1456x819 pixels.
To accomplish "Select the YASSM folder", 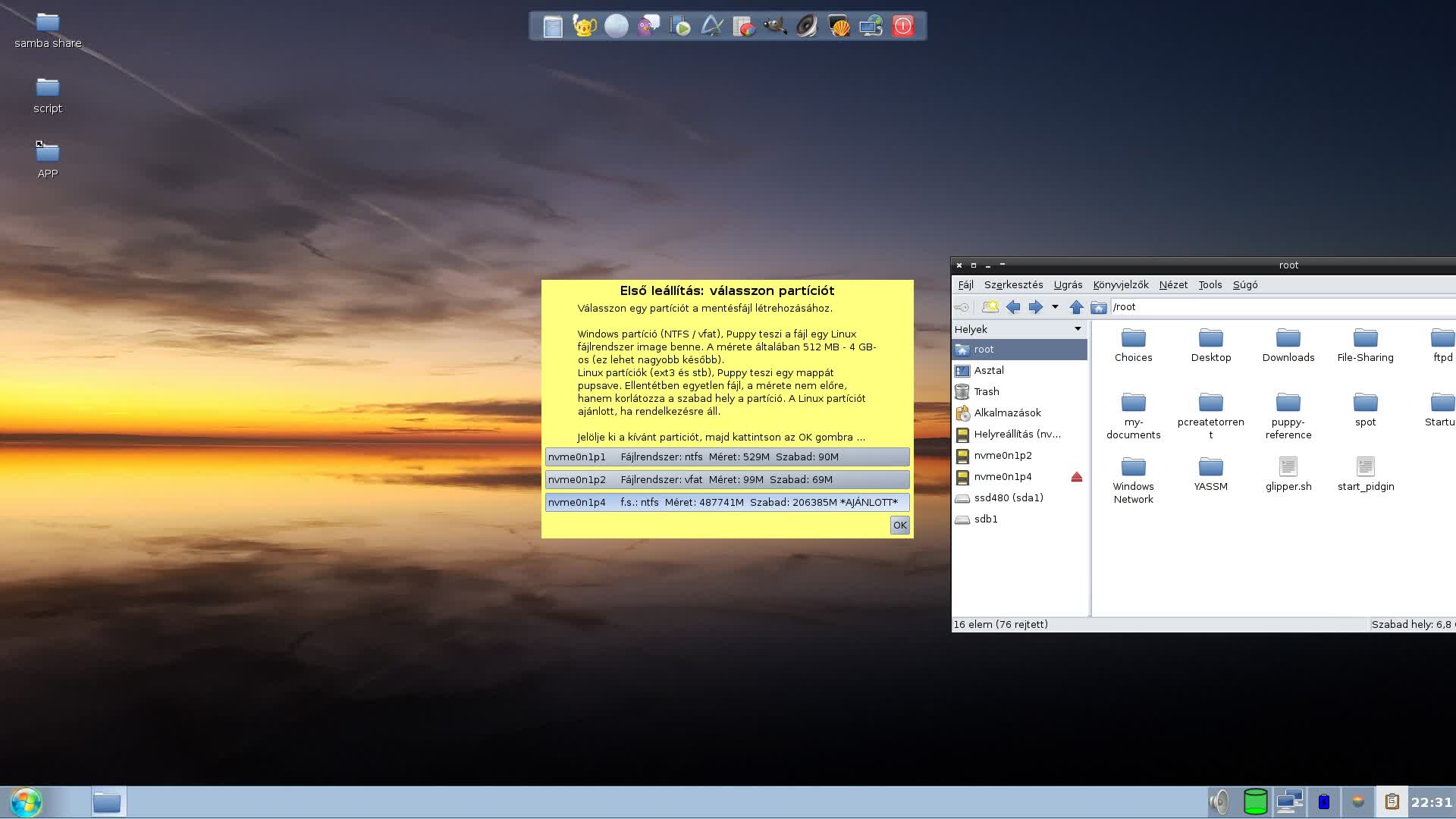I will pos(1211,474).
